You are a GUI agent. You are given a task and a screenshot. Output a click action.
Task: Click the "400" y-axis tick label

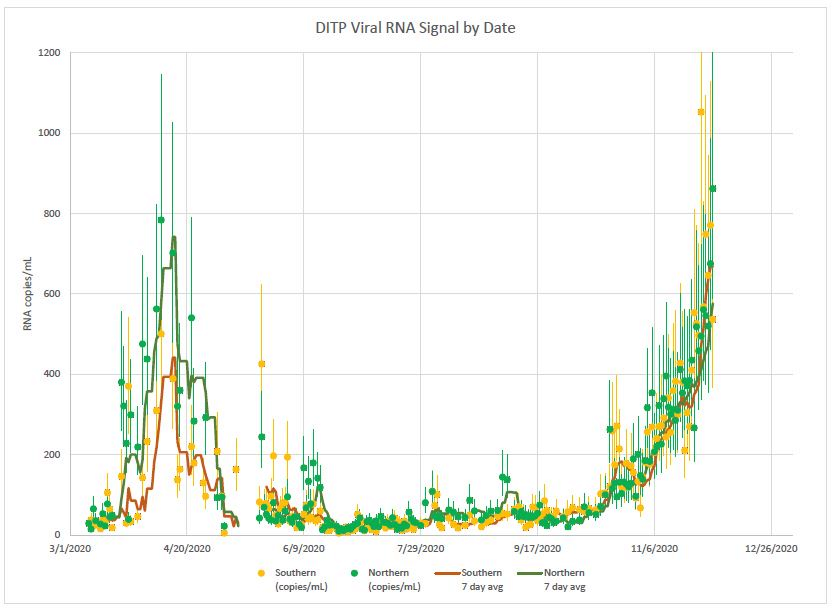click(52, 374)
